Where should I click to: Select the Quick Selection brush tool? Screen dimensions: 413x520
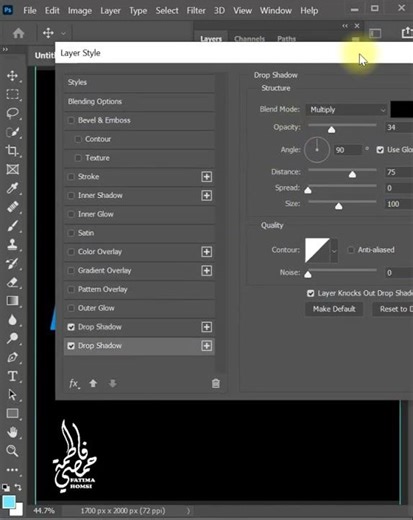coord(12,132)
